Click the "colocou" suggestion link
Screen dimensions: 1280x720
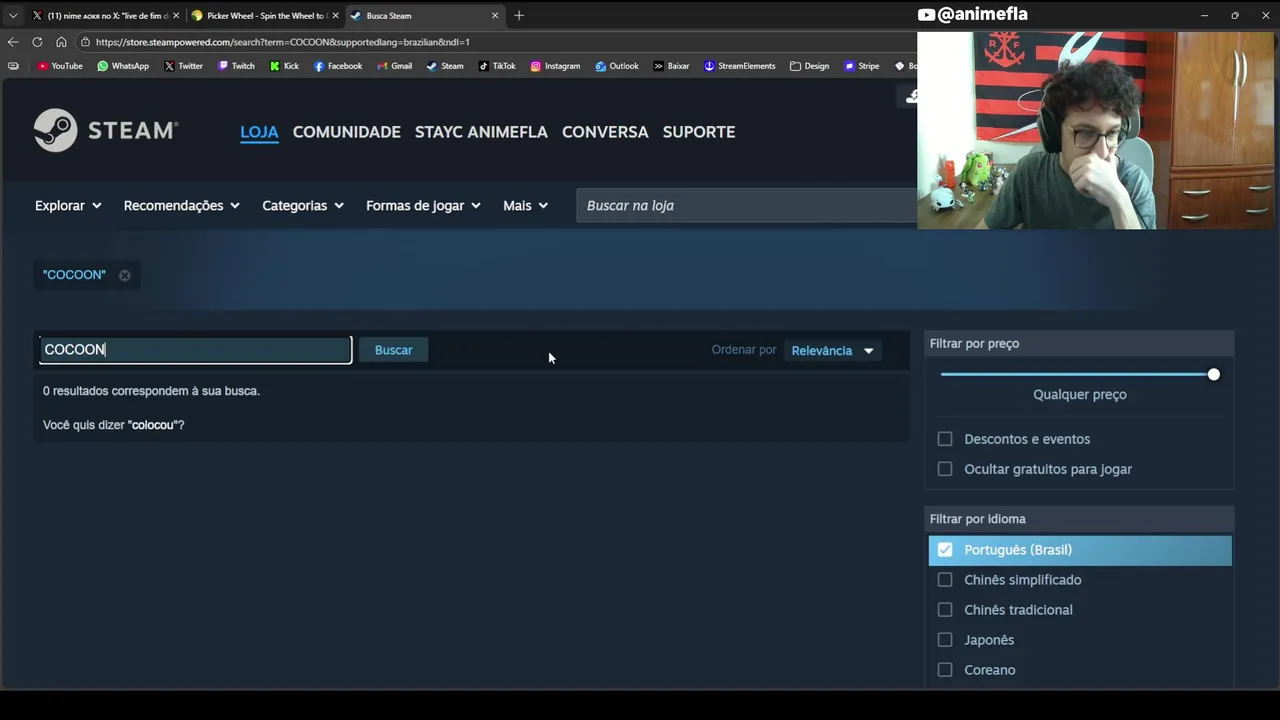point(153,425)
